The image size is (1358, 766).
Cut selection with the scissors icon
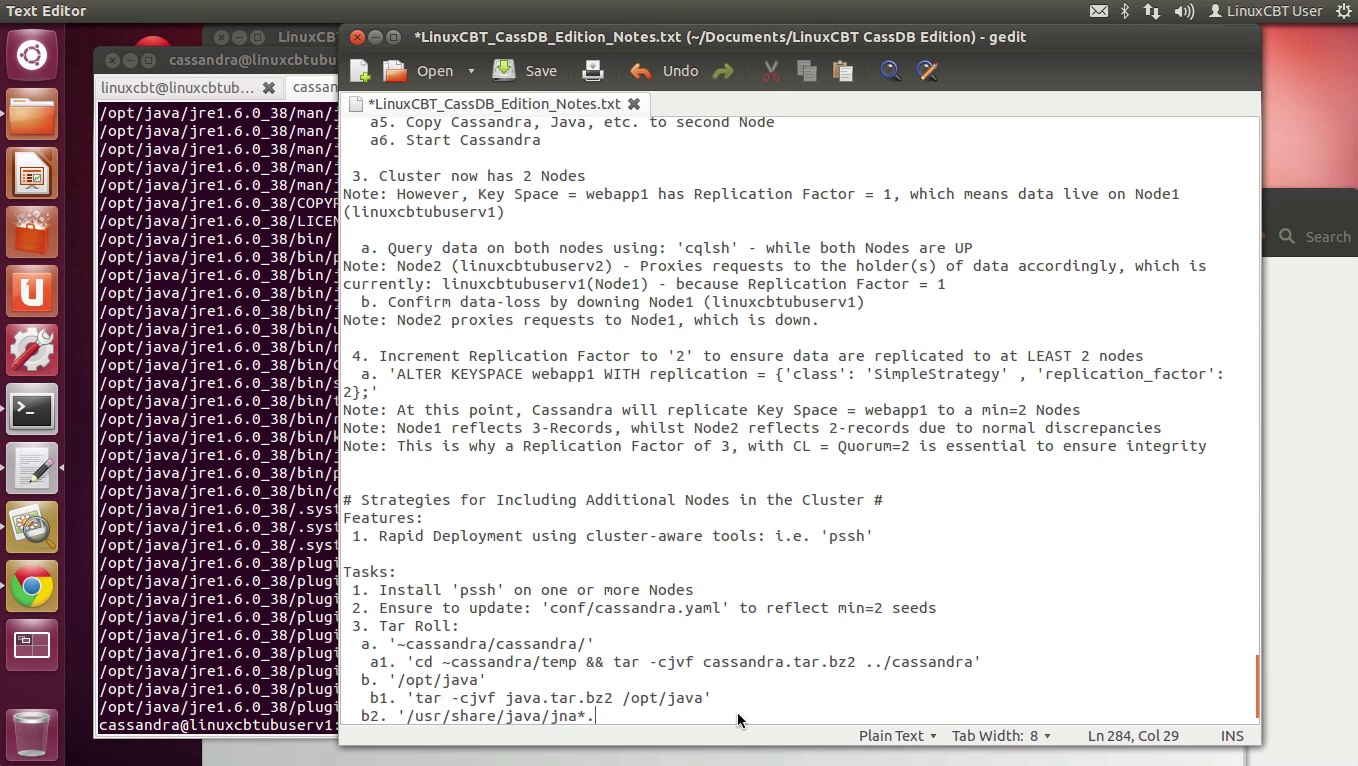pos(771,71)
